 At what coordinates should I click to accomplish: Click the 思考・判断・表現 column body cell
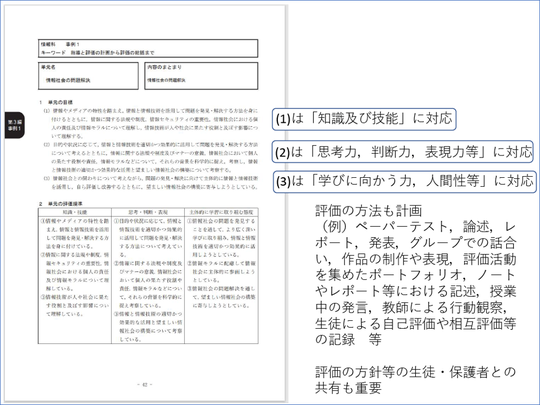pos(148,280)
